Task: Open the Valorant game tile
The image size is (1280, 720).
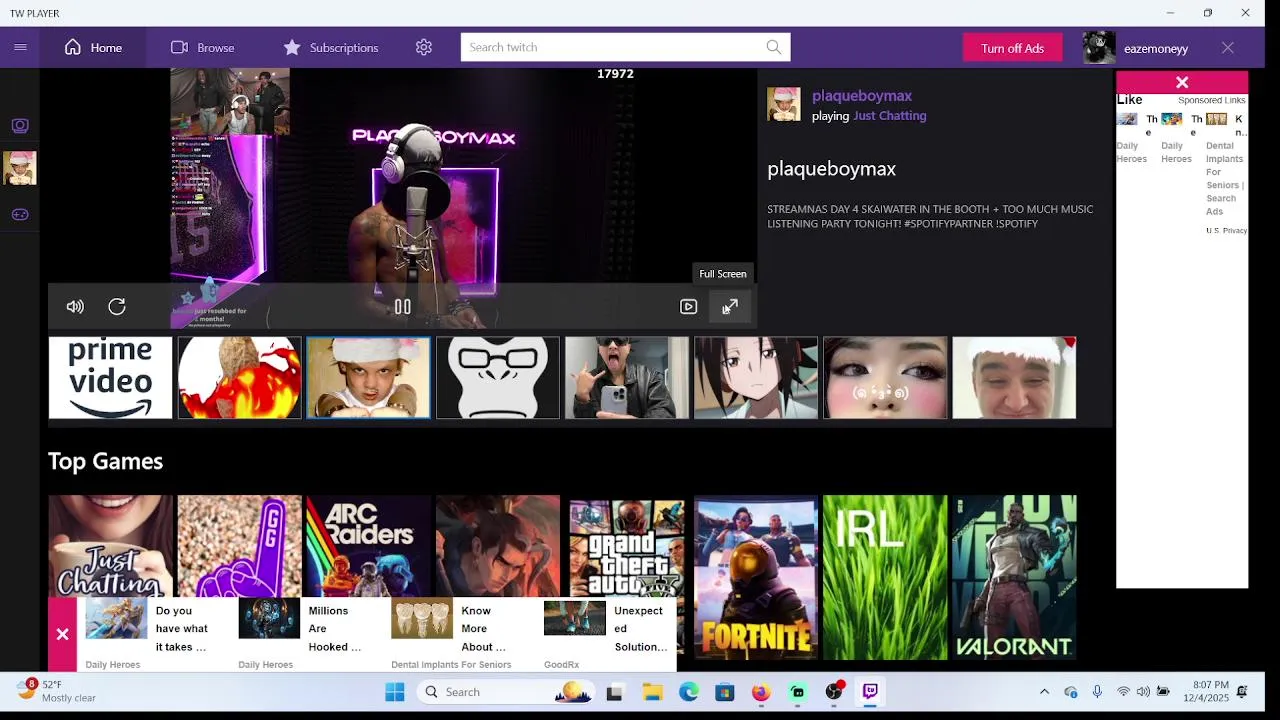Action: 1014,577
